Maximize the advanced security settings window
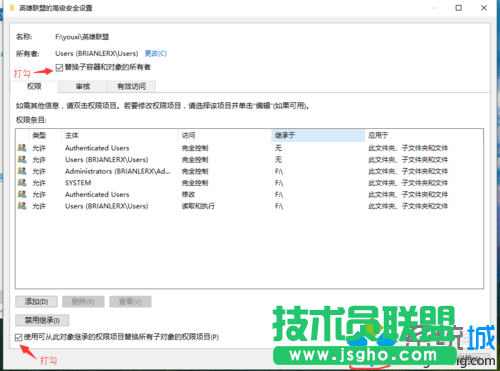 (x=459, y=8)
